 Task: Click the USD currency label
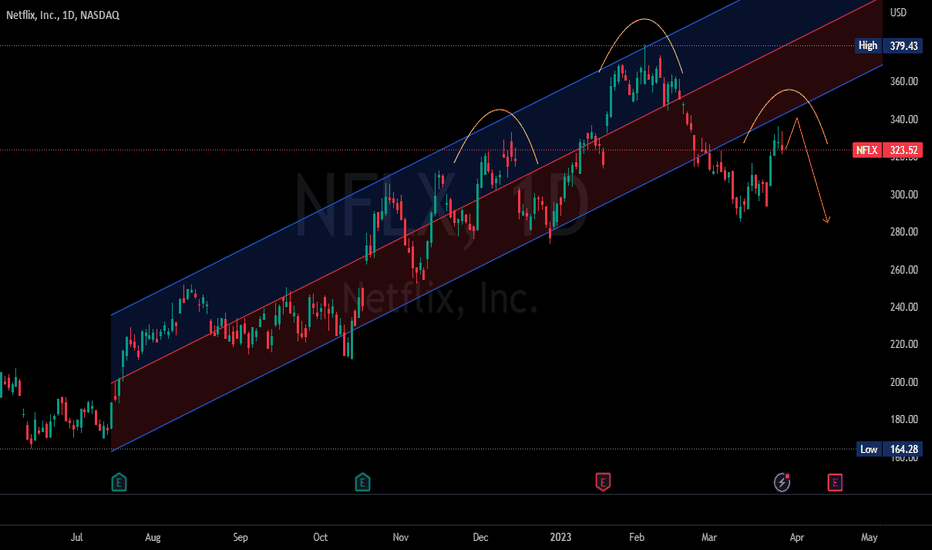(898, 12)
